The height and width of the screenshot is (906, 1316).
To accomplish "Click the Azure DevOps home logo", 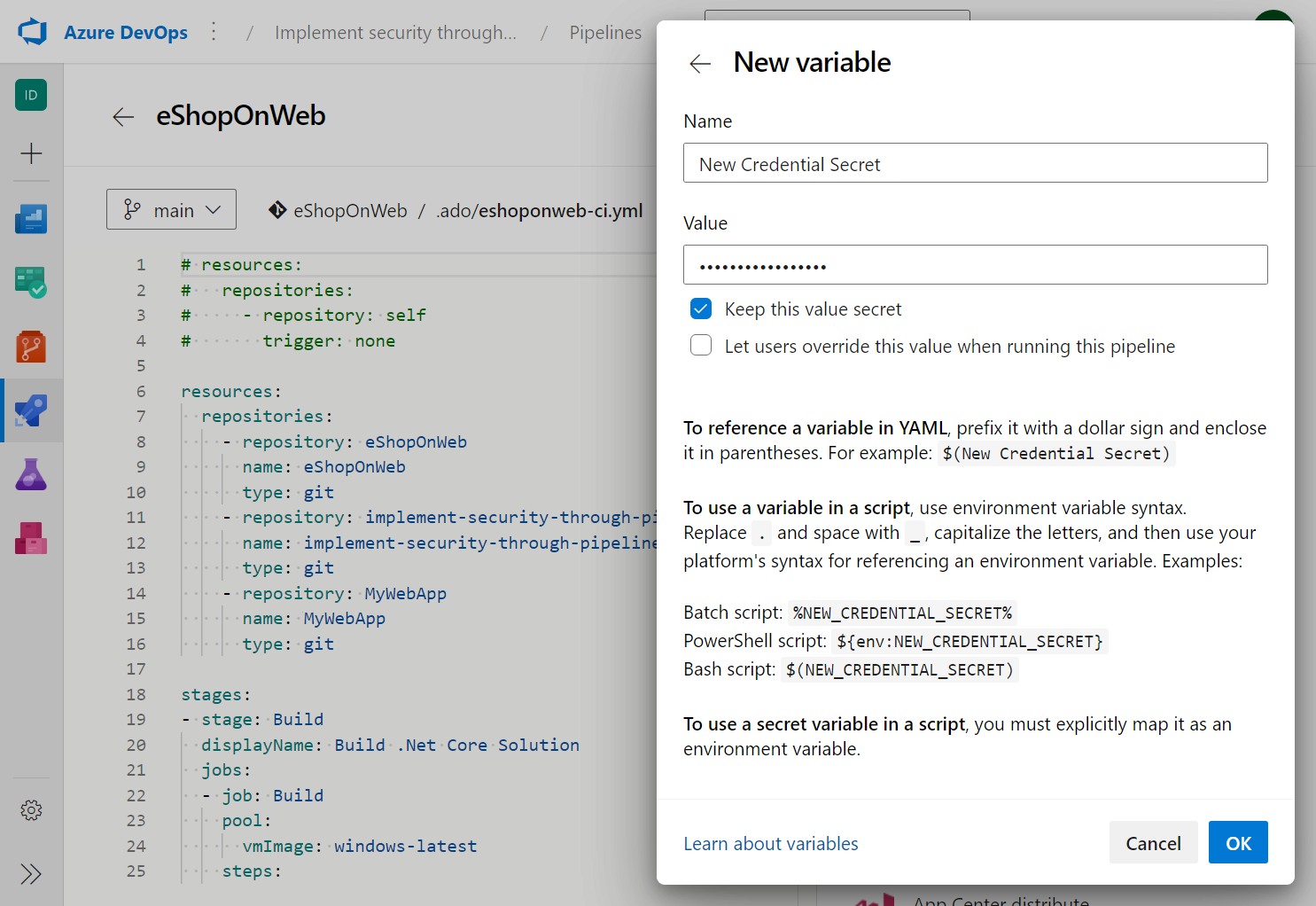I will [x=32, y=31].
